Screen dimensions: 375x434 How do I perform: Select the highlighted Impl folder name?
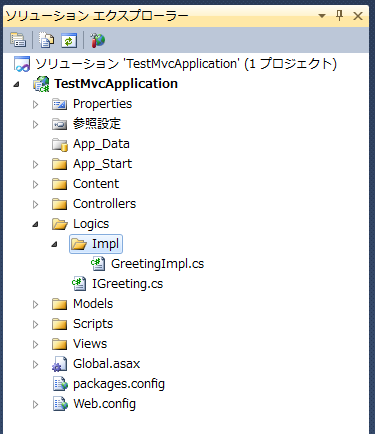pyautogui.click(x=105, y=244)
